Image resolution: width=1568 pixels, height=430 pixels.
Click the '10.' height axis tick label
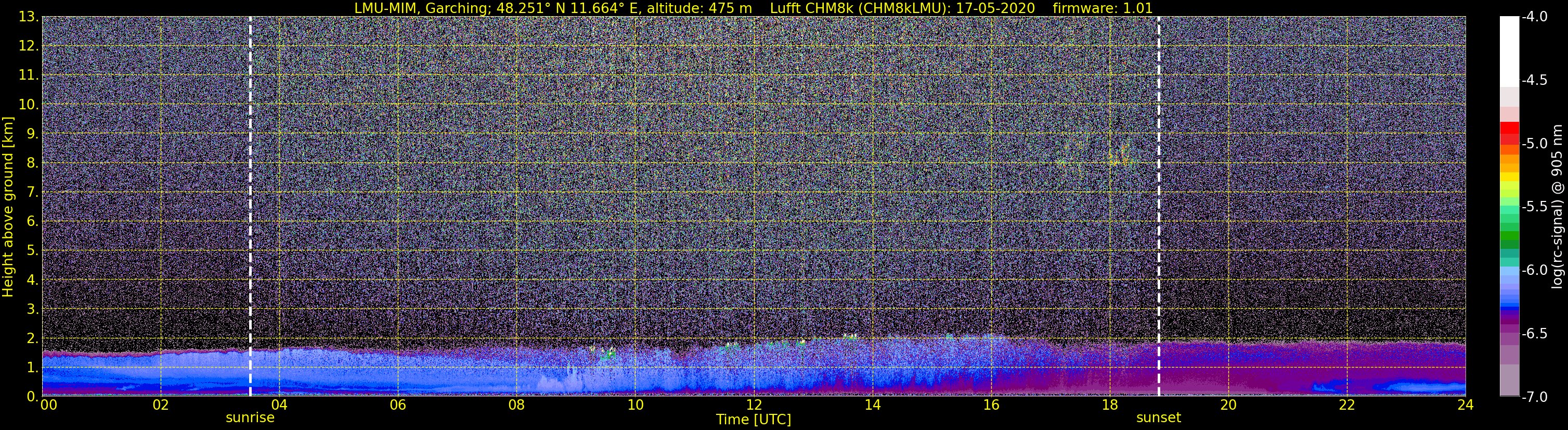29,105
